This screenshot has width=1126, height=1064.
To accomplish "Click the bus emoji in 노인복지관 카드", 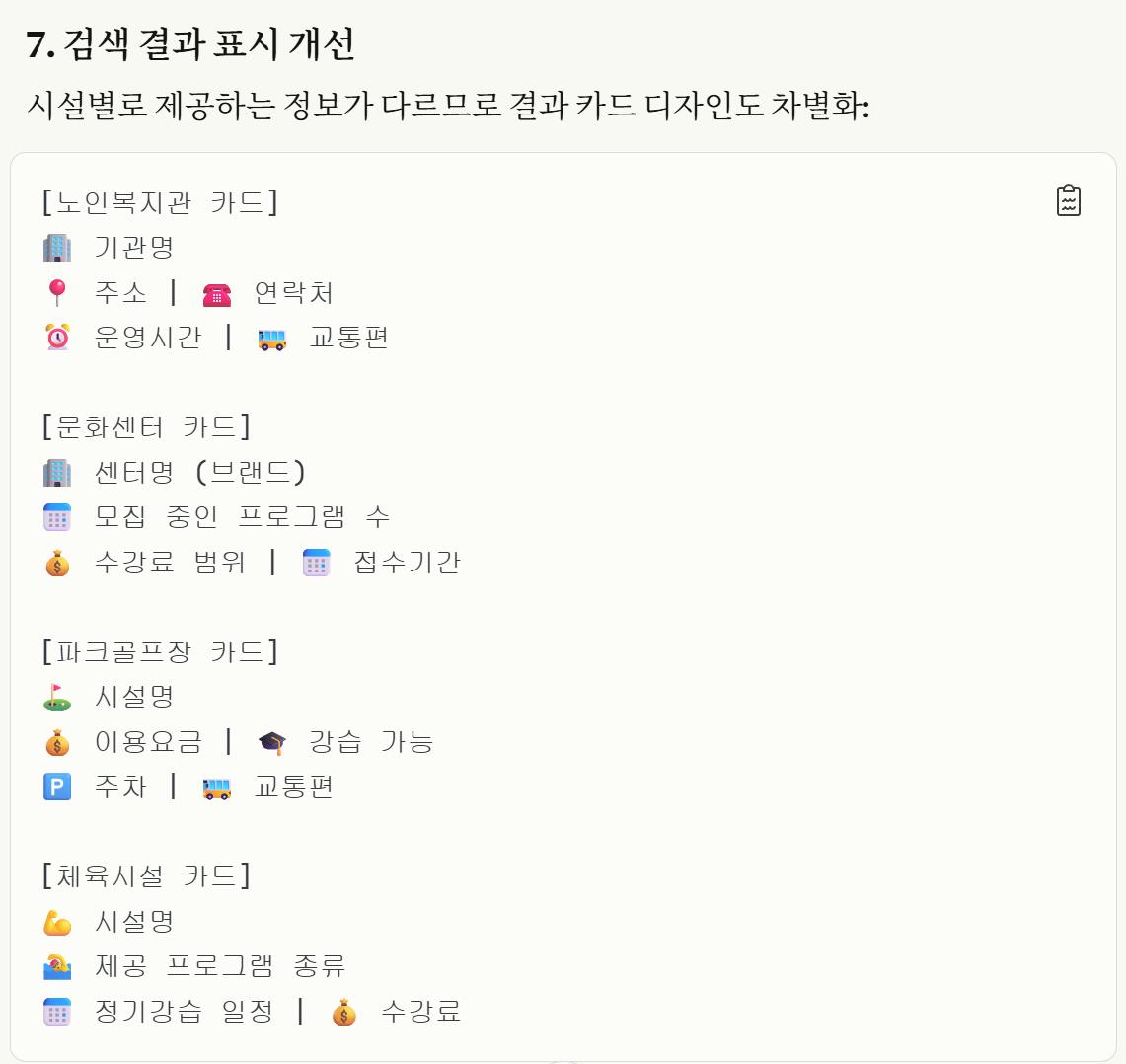I will pos(272,339).
